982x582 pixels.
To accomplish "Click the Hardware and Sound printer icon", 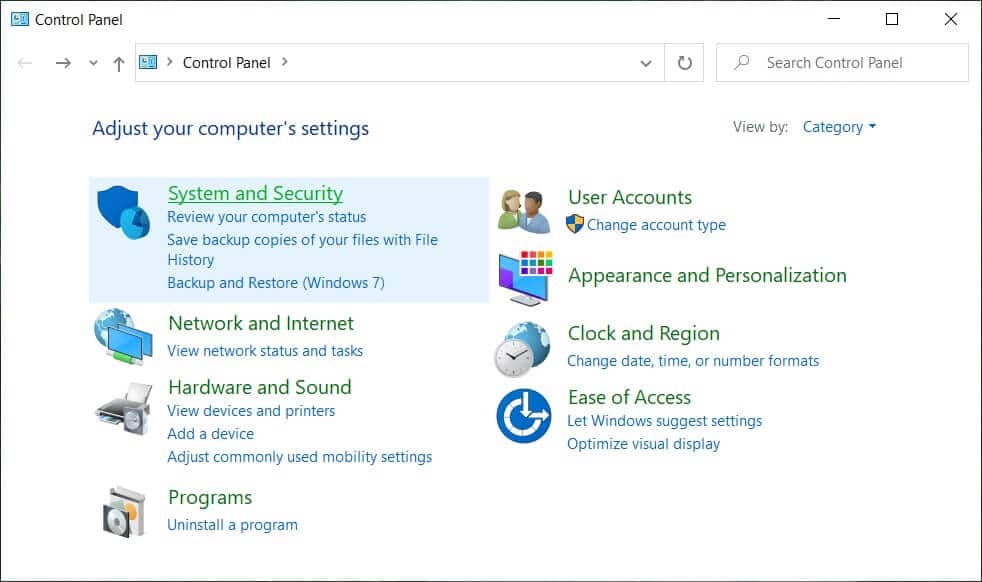I will coord(123,405).
